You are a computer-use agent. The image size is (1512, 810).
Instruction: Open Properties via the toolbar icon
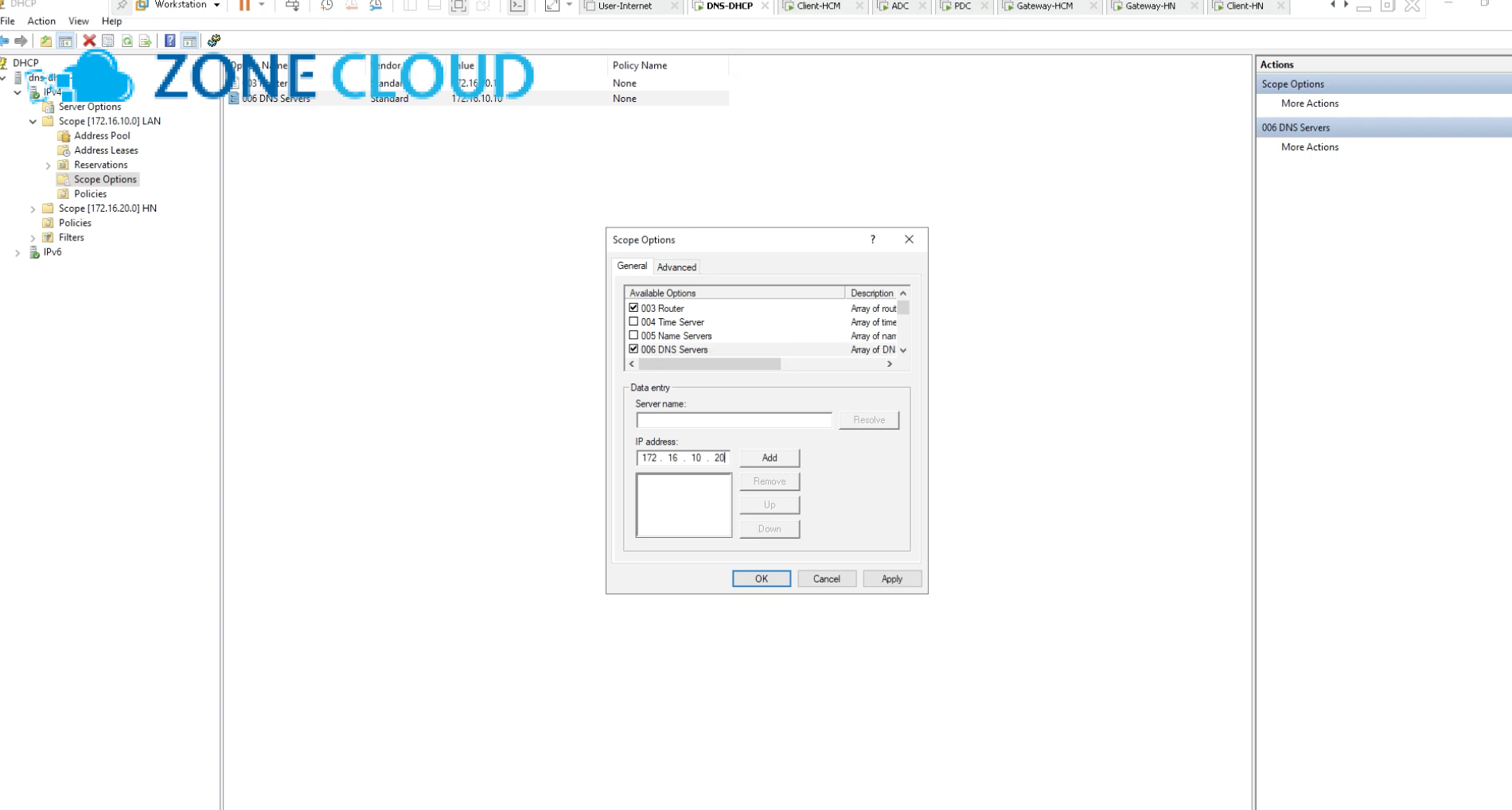point(108,41)
